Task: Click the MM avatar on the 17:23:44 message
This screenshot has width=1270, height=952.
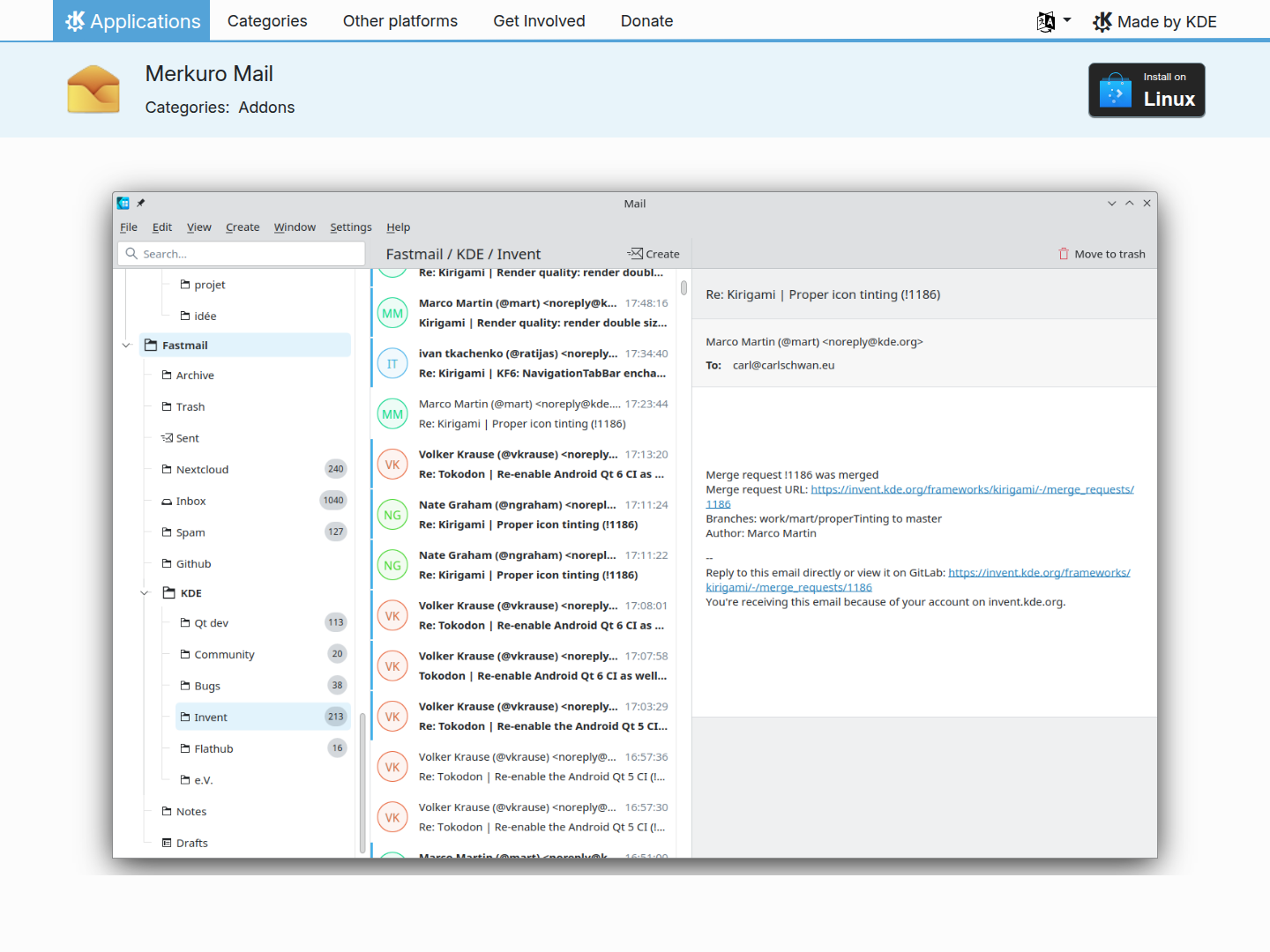Action: coord(392,413)
